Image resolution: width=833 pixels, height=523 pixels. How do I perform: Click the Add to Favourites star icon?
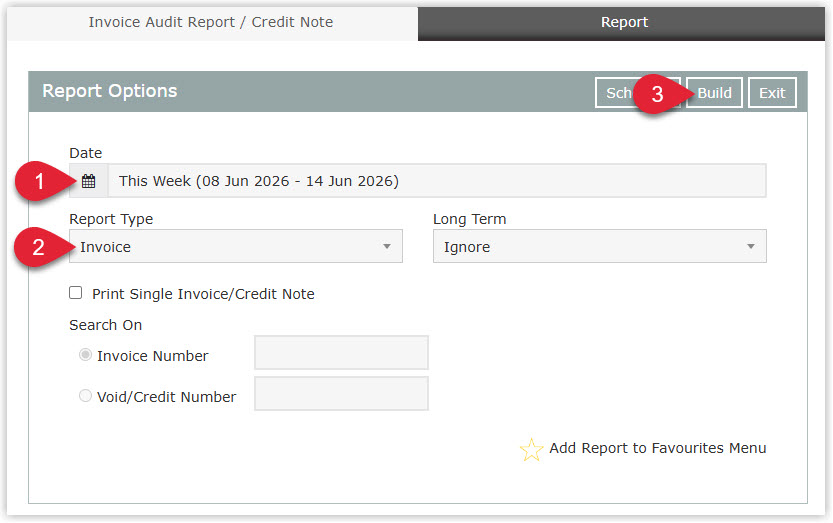[x=531, y=450]
